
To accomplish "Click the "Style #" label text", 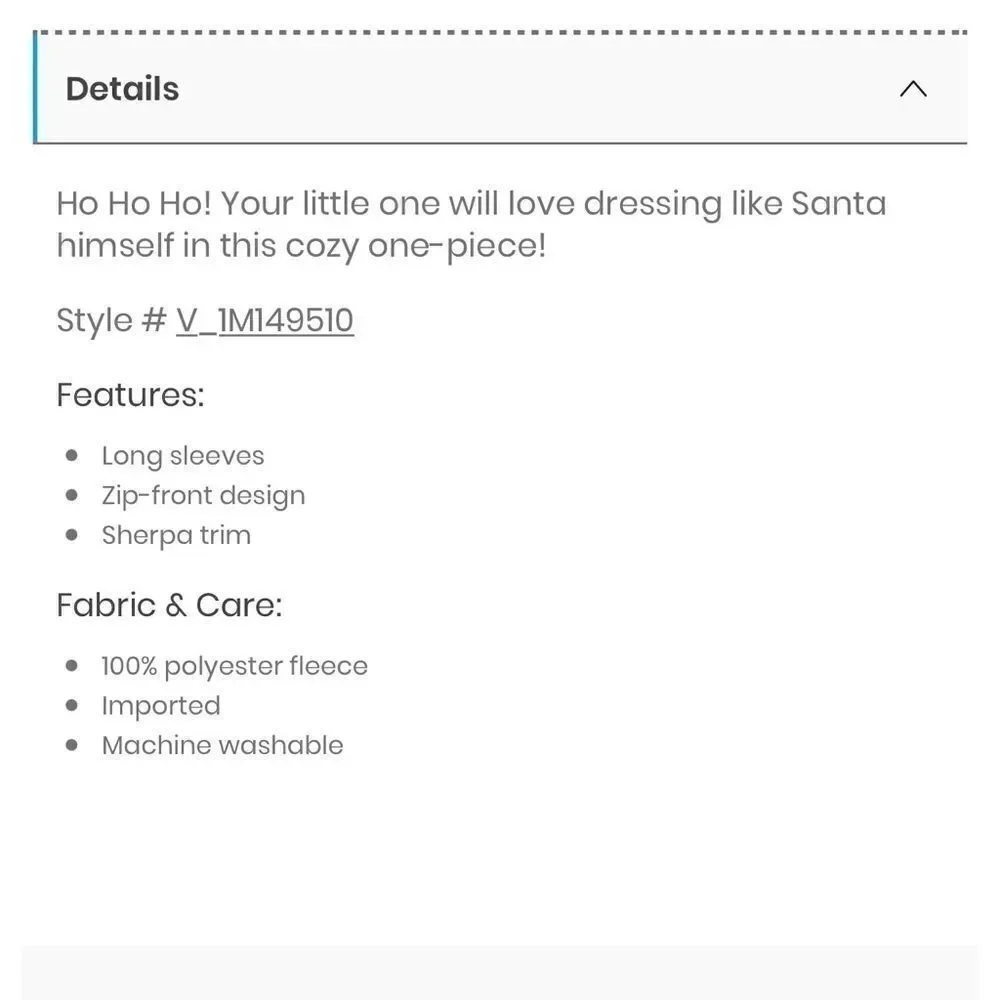I will [x=112, y=320].
